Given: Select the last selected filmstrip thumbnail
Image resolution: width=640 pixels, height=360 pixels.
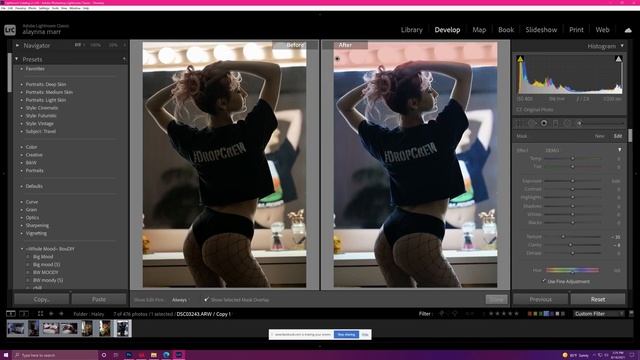Looking at the screenshot, I should tap(122, 328).
